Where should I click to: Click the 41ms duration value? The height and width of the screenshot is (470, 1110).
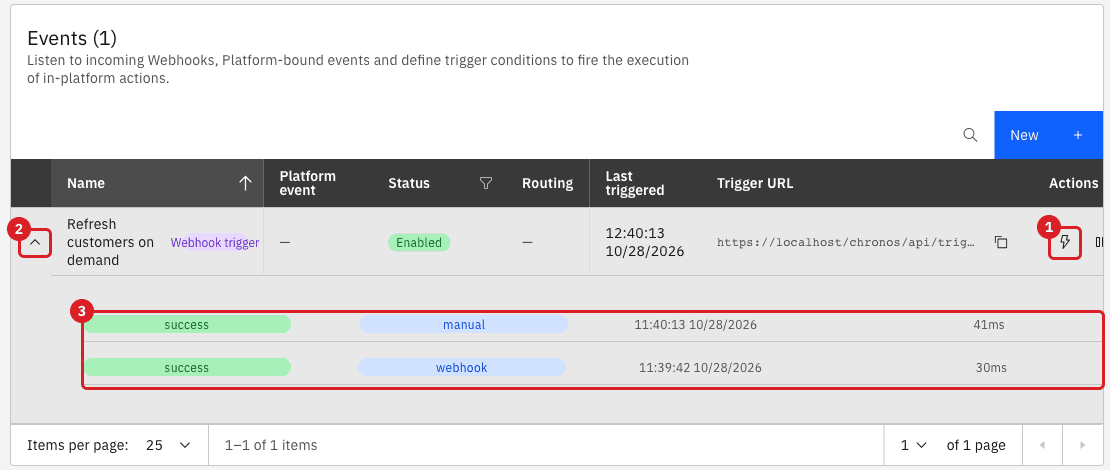(x=989, y=325)
